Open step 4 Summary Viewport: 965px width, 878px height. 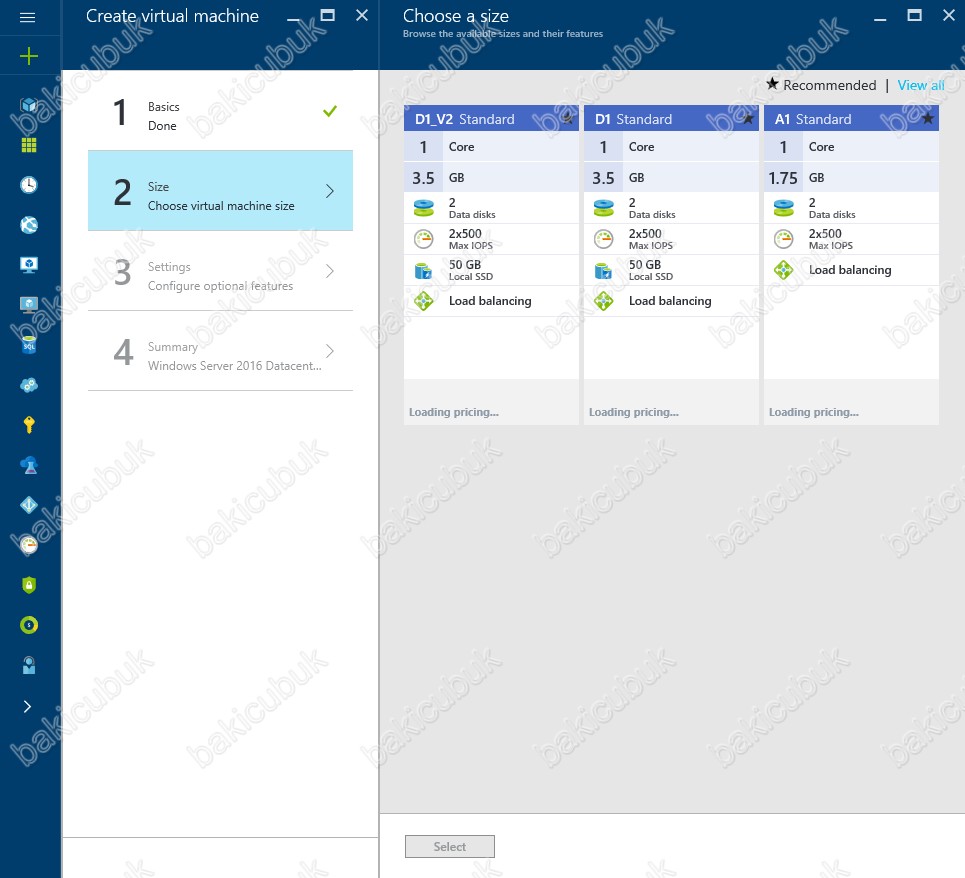pyautogui.click(x=220, y=351)
